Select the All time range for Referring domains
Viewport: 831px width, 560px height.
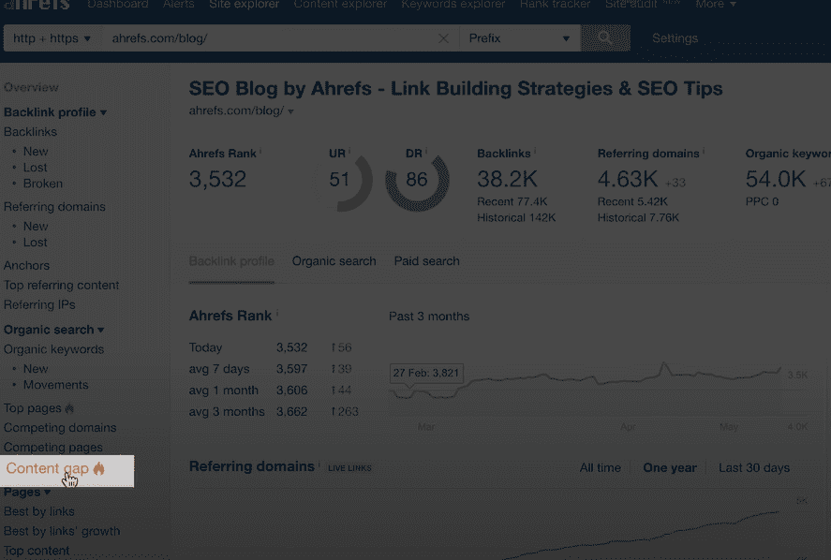(x=600, y=468)
